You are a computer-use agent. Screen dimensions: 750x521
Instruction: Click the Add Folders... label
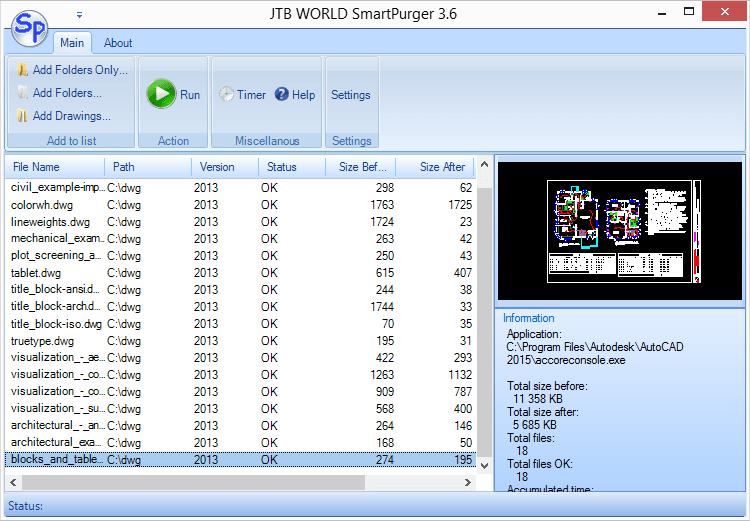[x=67, y=93]
